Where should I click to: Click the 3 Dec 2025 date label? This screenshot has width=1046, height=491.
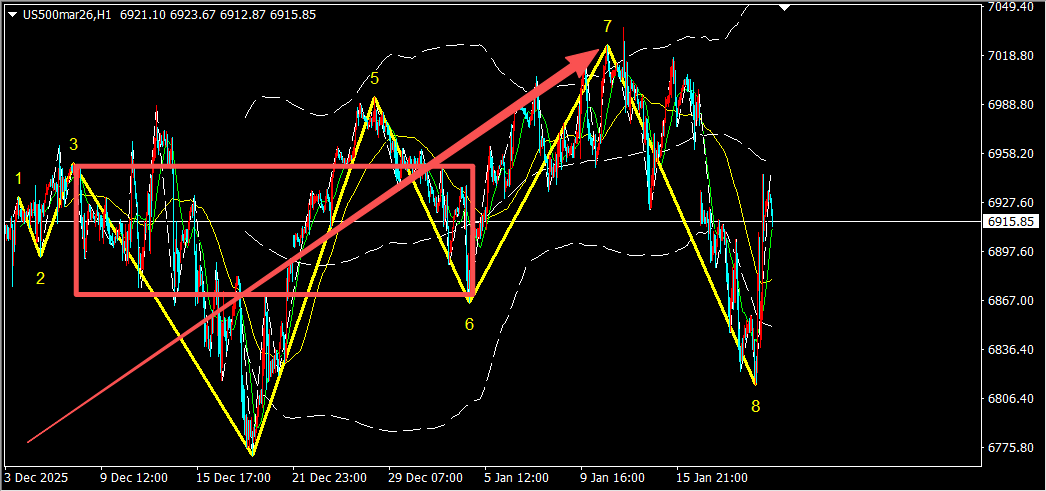pos(36,478)
